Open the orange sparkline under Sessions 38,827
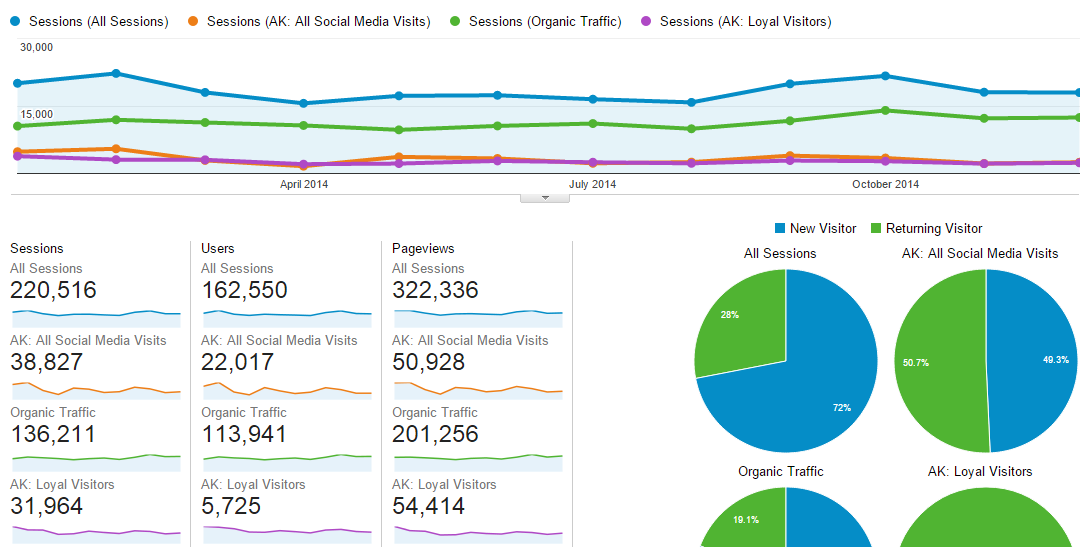This screenshot has height=547, width=1085. tap(96, 390)
